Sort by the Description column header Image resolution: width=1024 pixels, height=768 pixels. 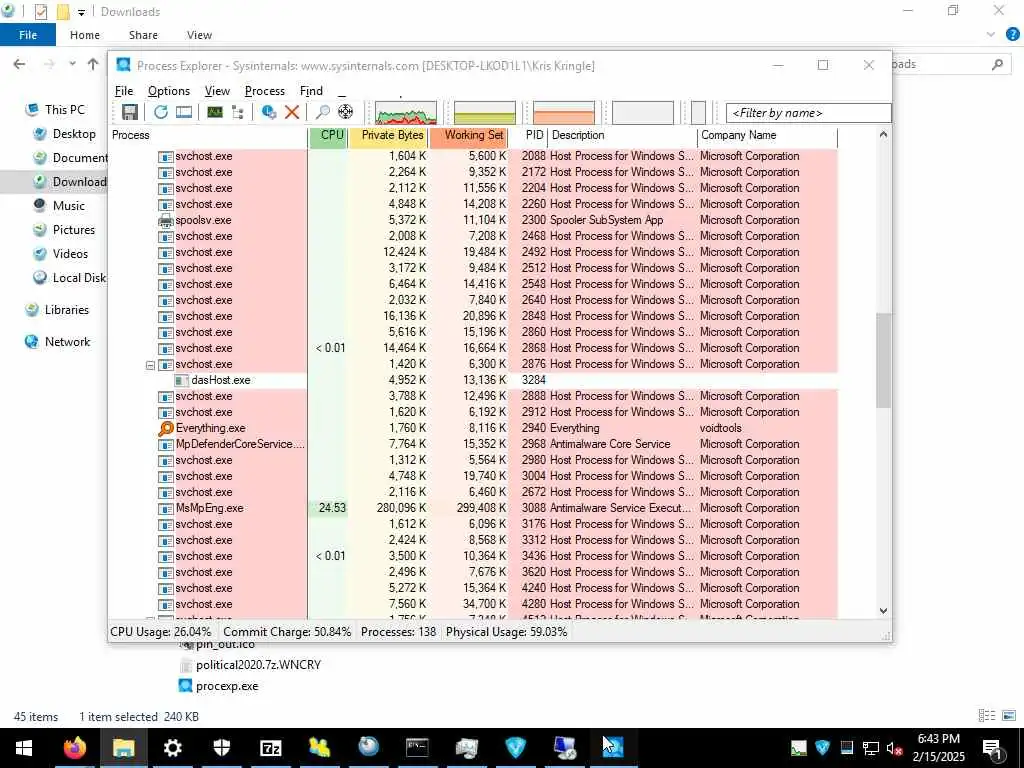622,135
